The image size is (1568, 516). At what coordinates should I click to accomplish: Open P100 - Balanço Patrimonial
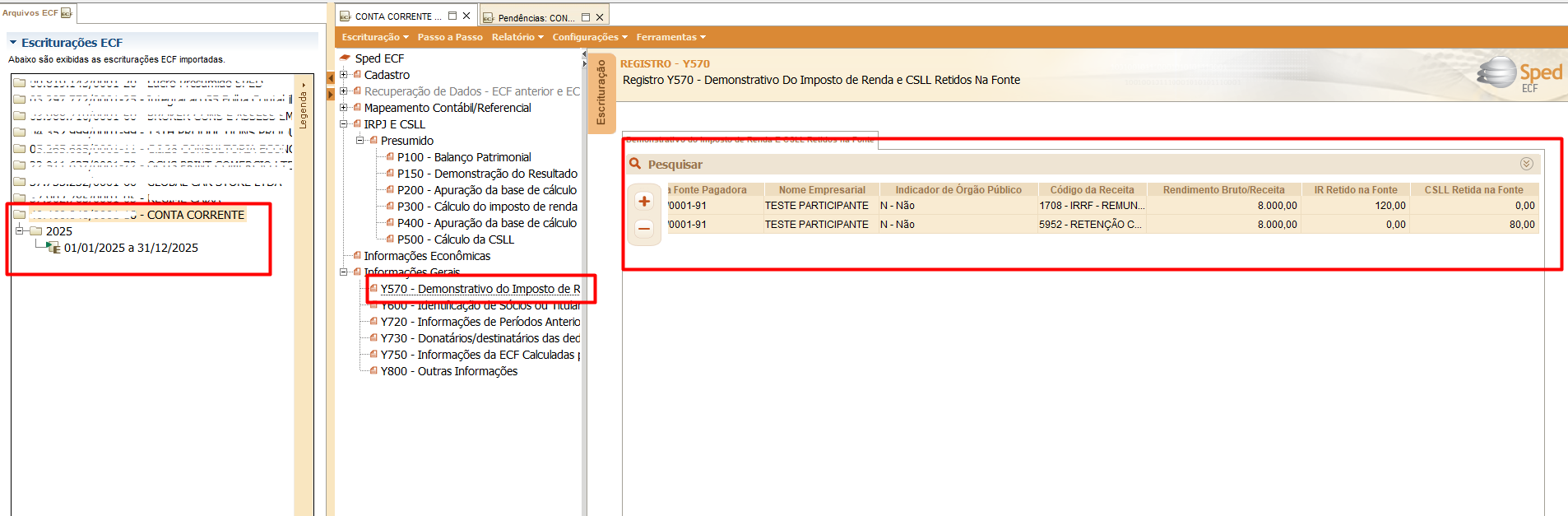pos(464,157)
